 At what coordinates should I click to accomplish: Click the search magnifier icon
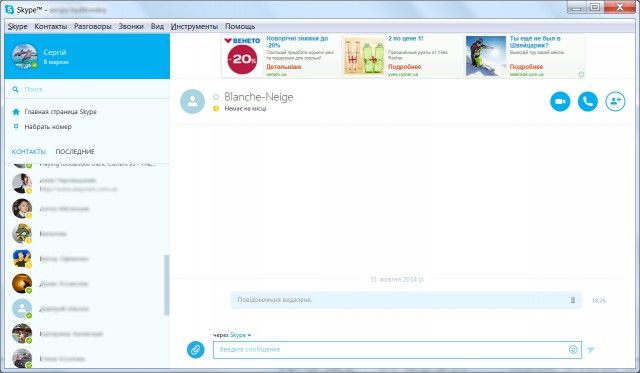click(x=16, y=89)
